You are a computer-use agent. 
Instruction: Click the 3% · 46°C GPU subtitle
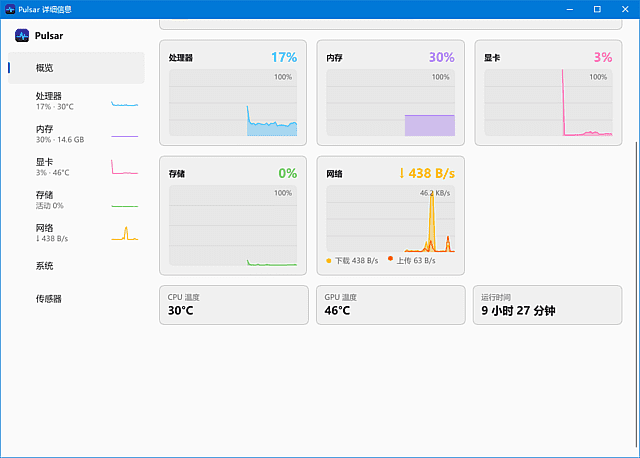point(53,173)
